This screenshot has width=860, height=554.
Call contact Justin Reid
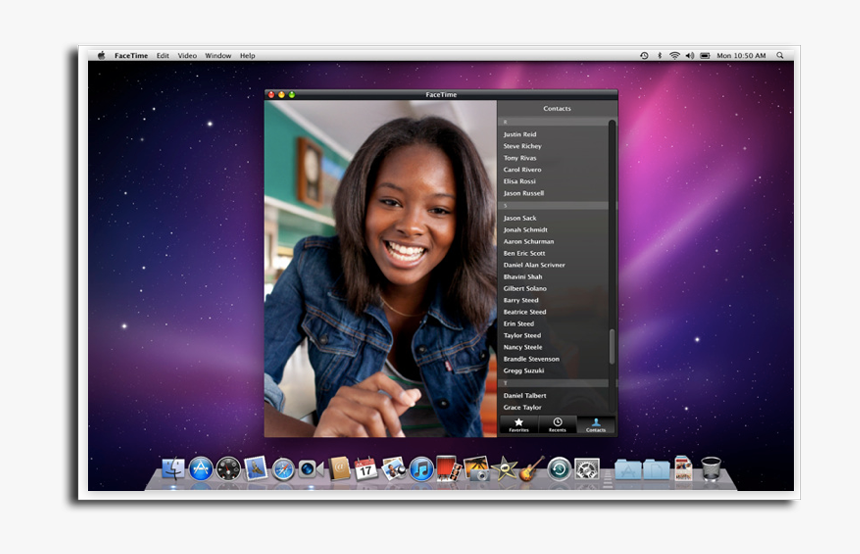[520, 134]
